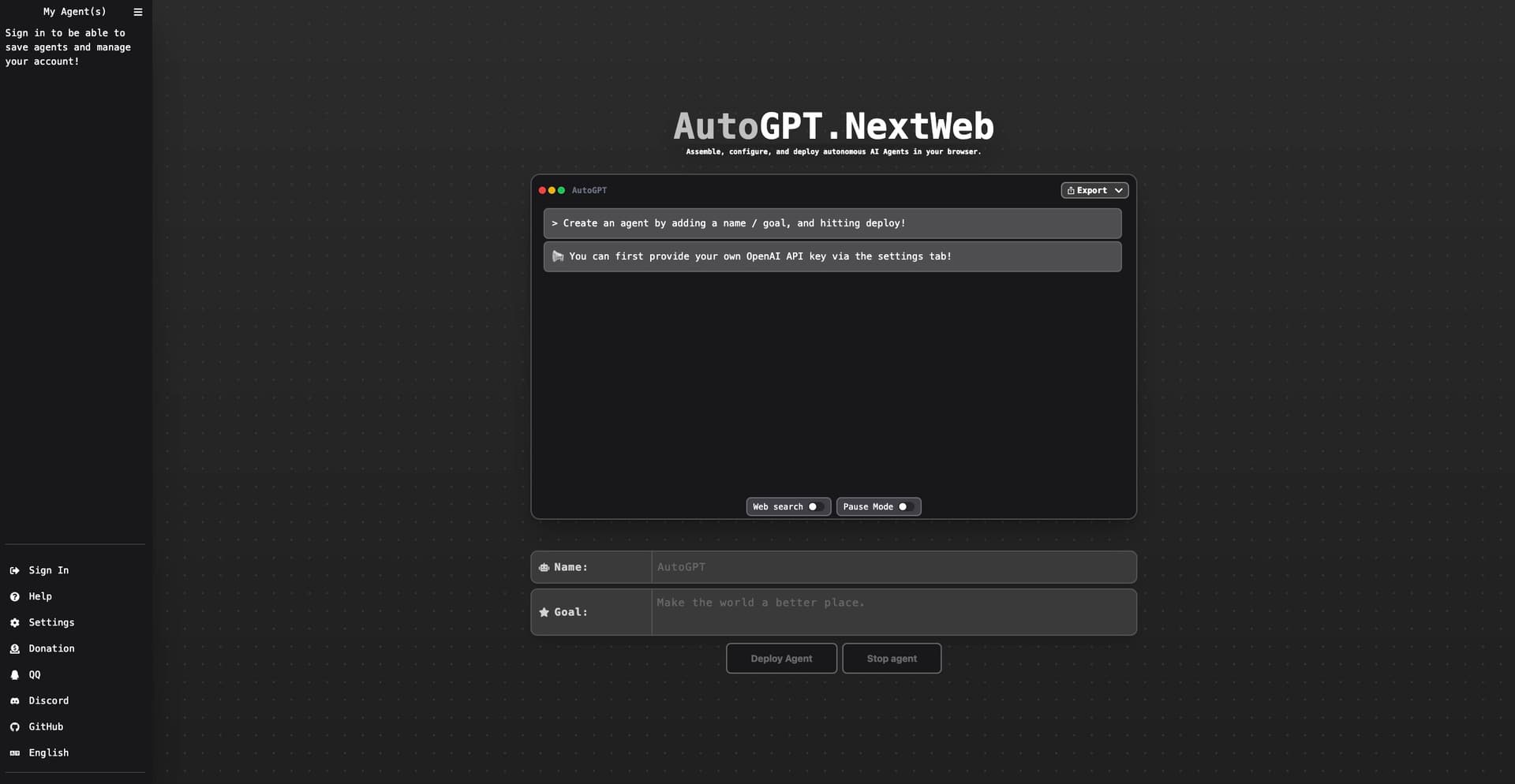The width and height of the screenshot is (1515, 784).
Task: Click the Help question mark icon
Action: (14, 596)
